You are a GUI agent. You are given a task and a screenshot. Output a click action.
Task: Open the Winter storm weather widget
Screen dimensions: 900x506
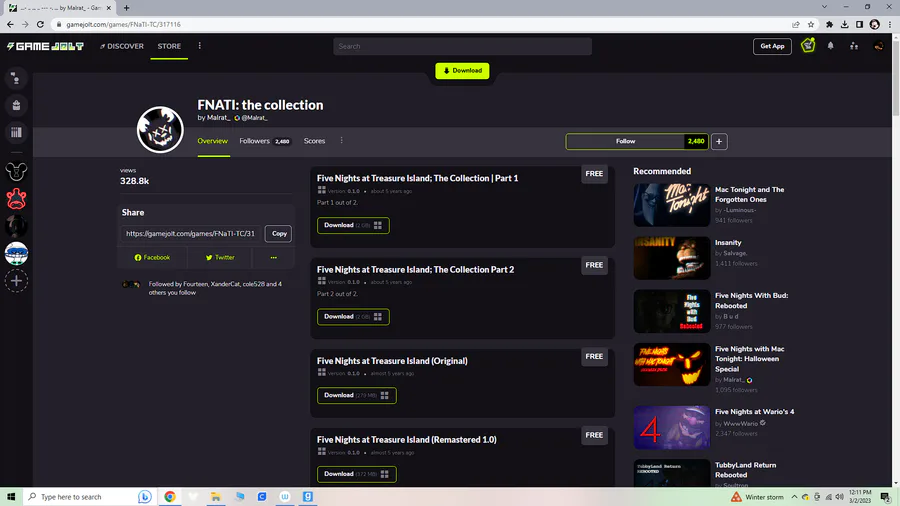758,497
